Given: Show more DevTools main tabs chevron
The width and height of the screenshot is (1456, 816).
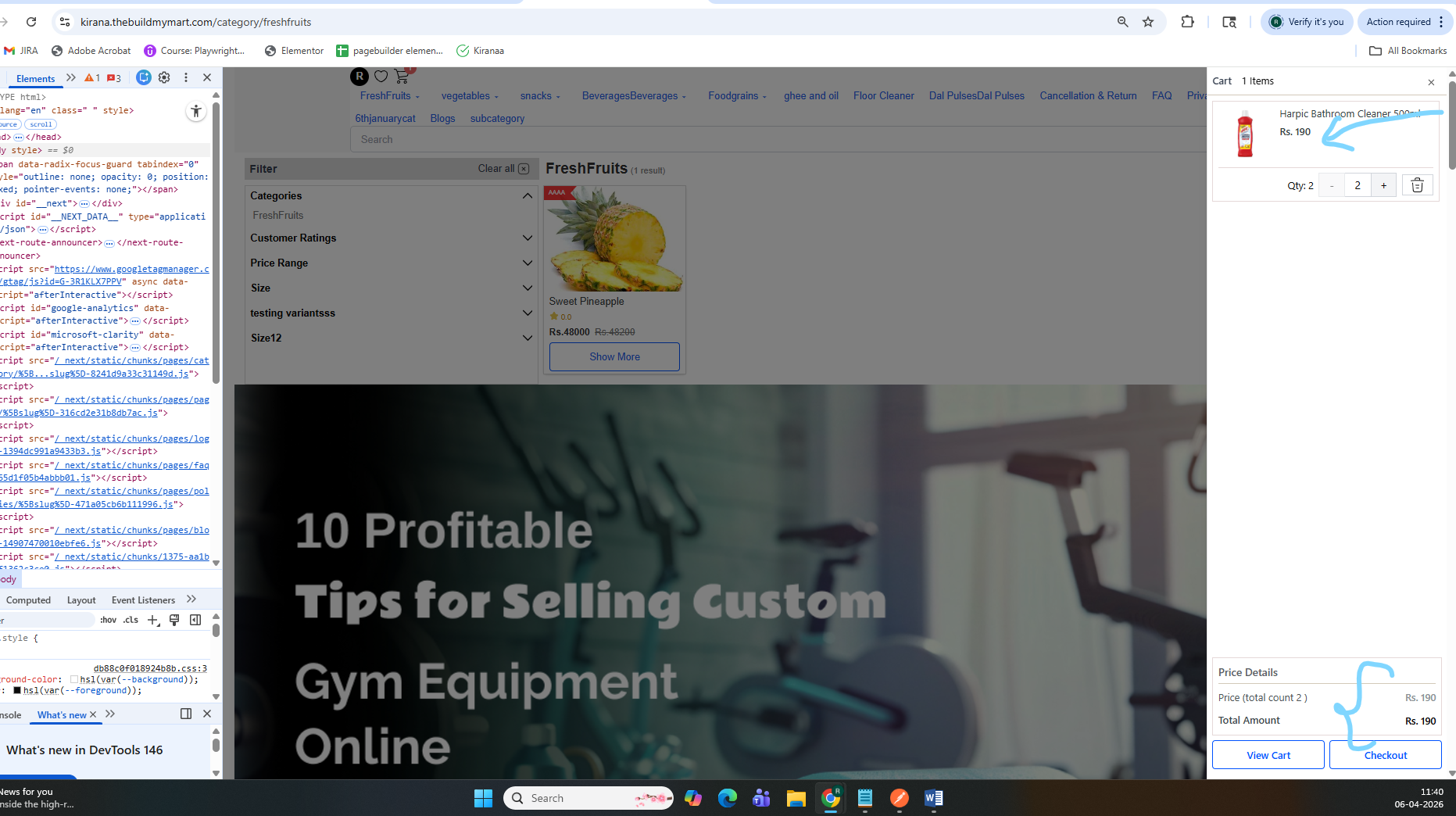Looking at the screenshot, I should [71, 77].
